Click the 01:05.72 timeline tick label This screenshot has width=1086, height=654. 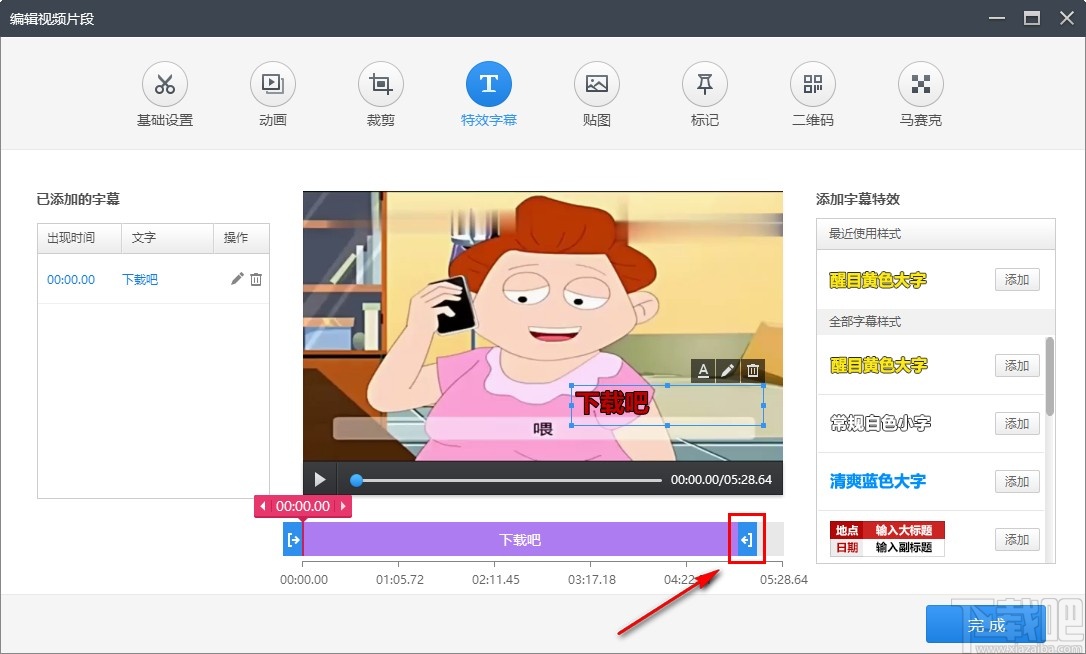(x=400, y=579)
